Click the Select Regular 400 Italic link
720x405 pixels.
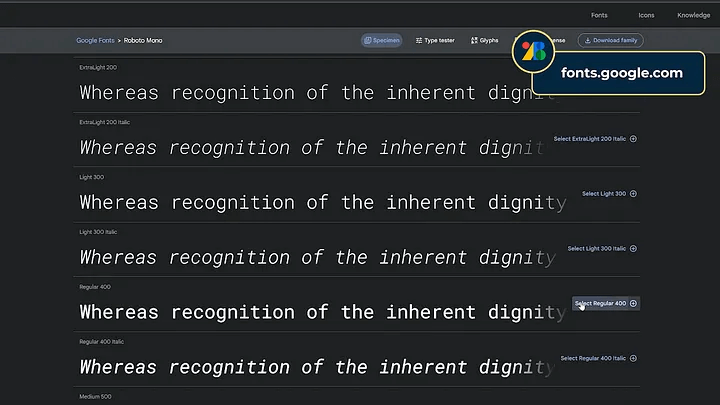click(593, 358)
